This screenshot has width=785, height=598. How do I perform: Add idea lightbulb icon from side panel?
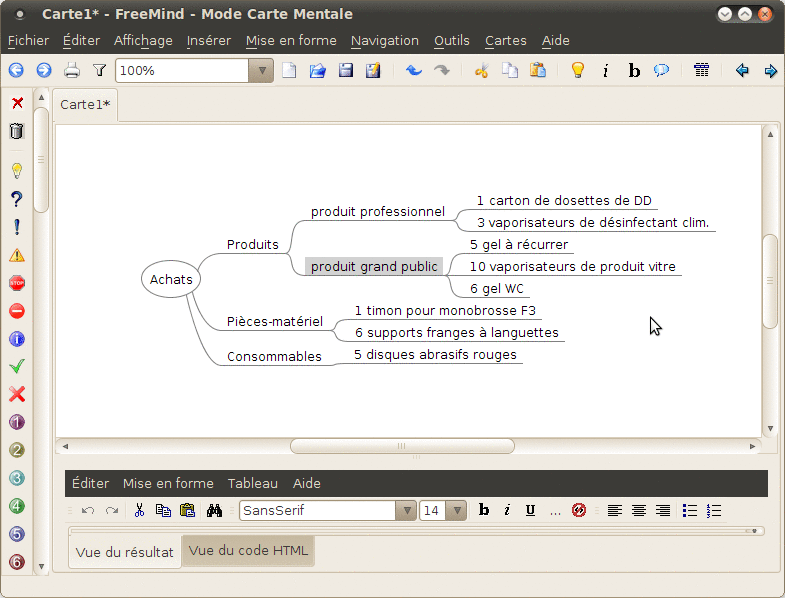17,171
